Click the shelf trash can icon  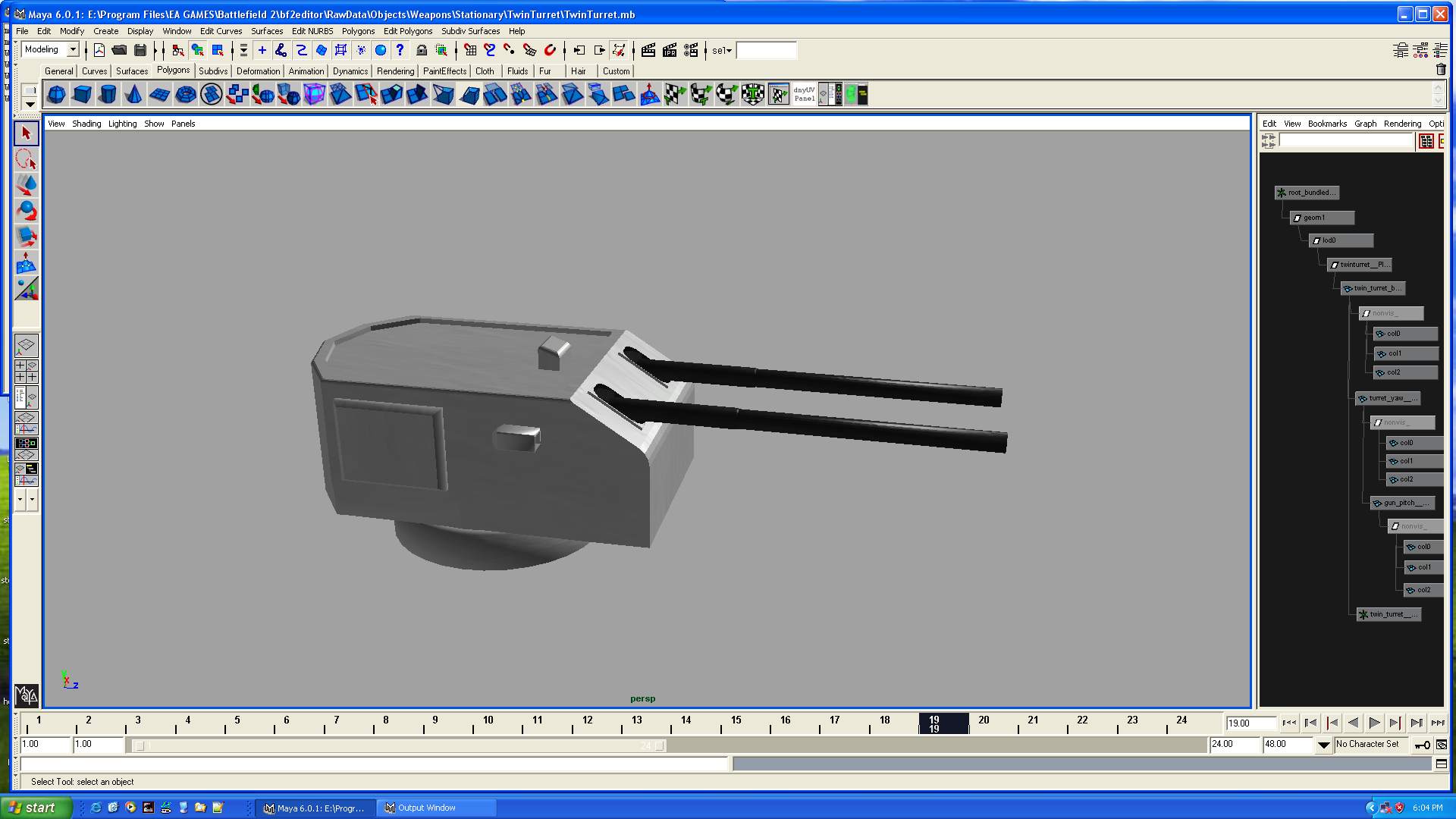click(x=1441, y=70)
